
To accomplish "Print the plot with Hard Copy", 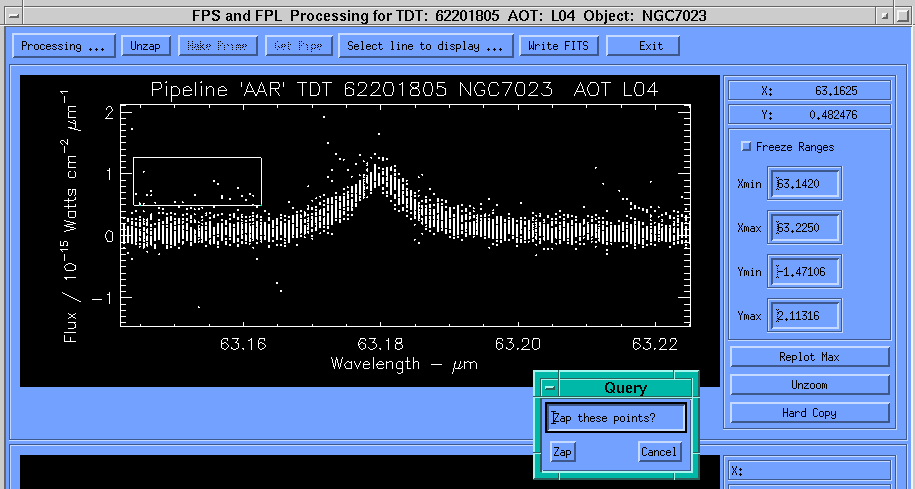I will (809, 413).
